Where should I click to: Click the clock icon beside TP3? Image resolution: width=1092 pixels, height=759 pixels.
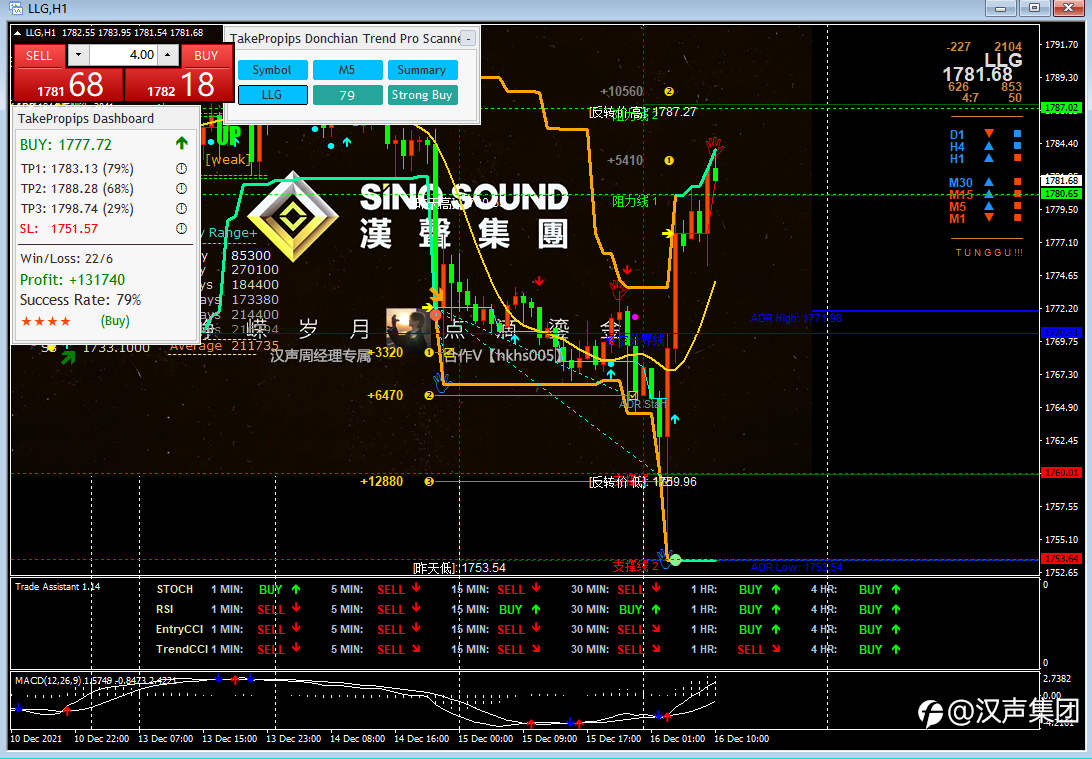pos(181,208)
